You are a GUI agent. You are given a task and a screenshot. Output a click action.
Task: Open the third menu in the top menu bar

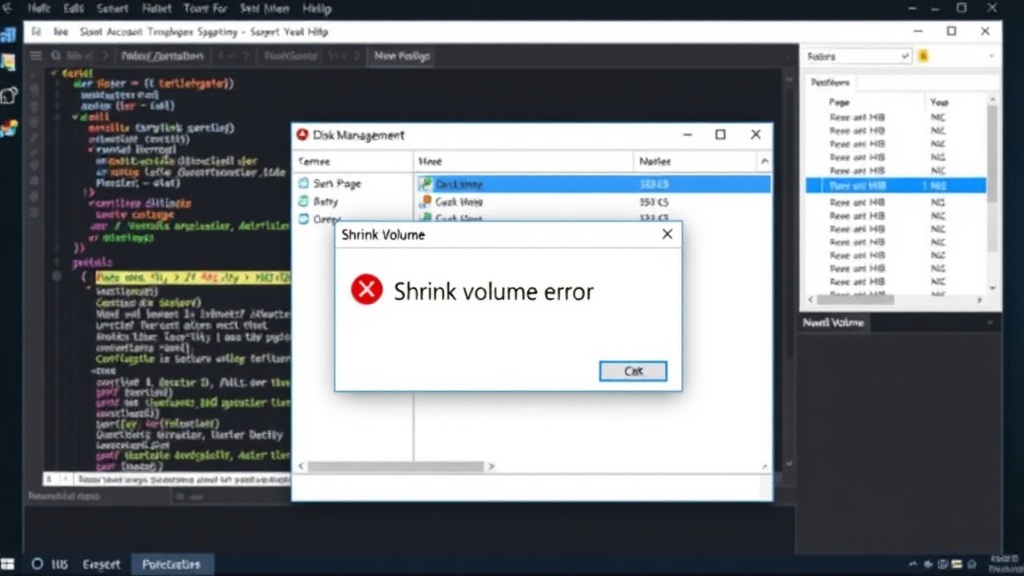(112, 8)
